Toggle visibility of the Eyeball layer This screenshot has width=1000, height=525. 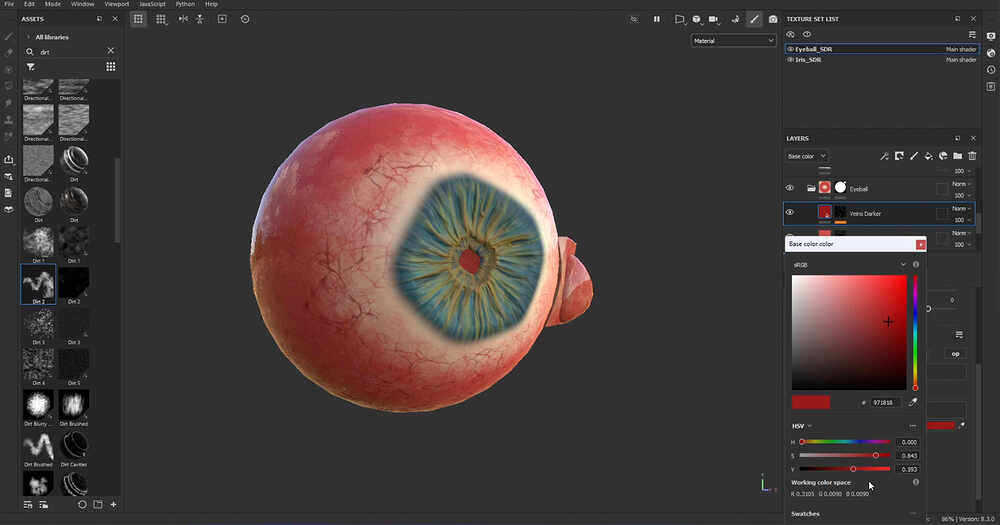coord(790,189)
